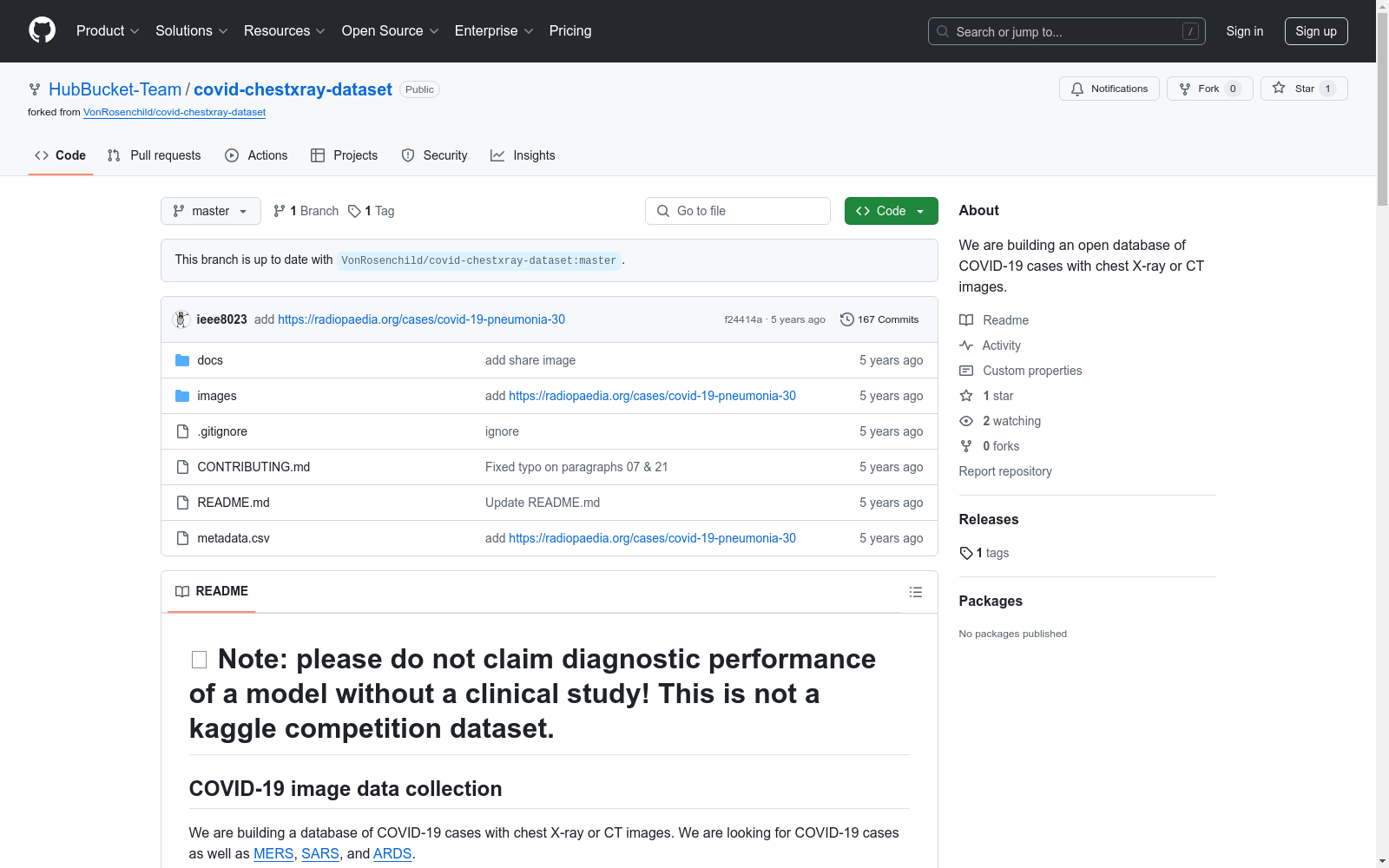Open the README outline icon
The image size is (1389, 868).
916,592
